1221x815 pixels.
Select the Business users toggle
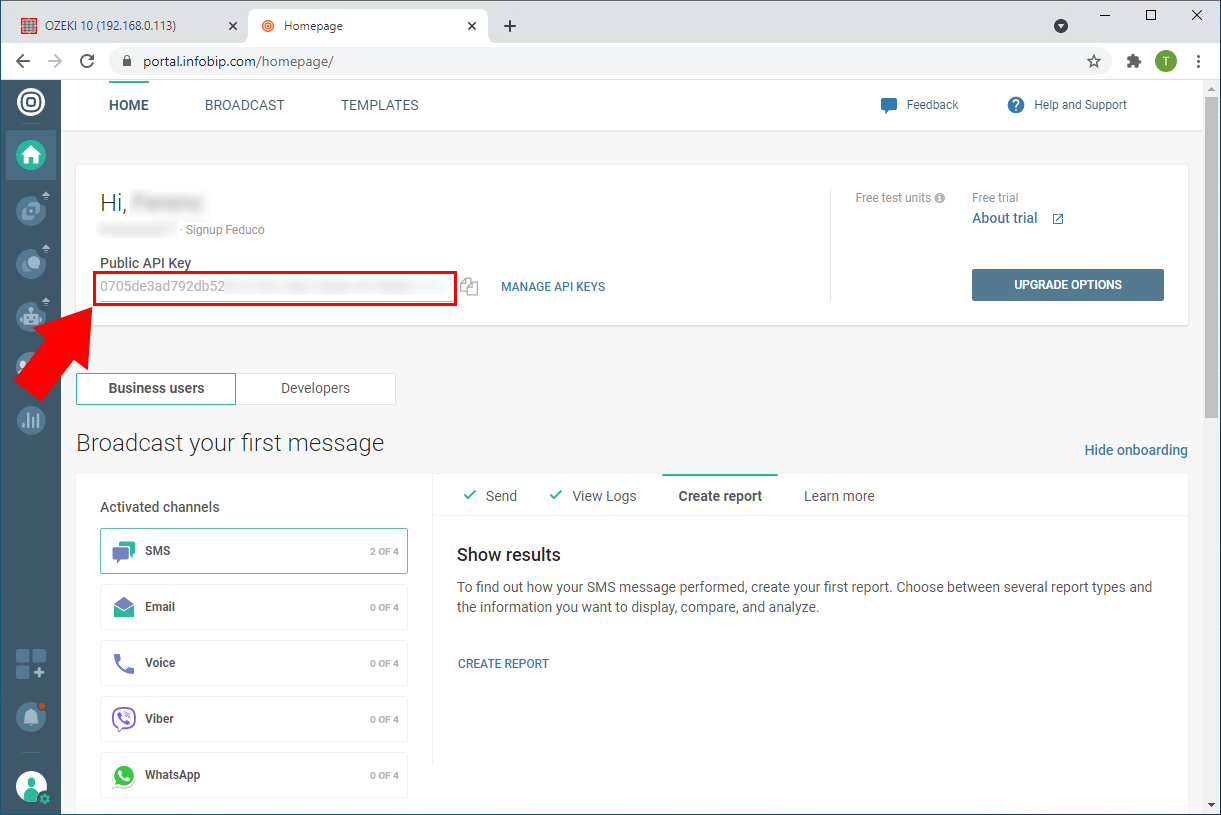(156, 389)
